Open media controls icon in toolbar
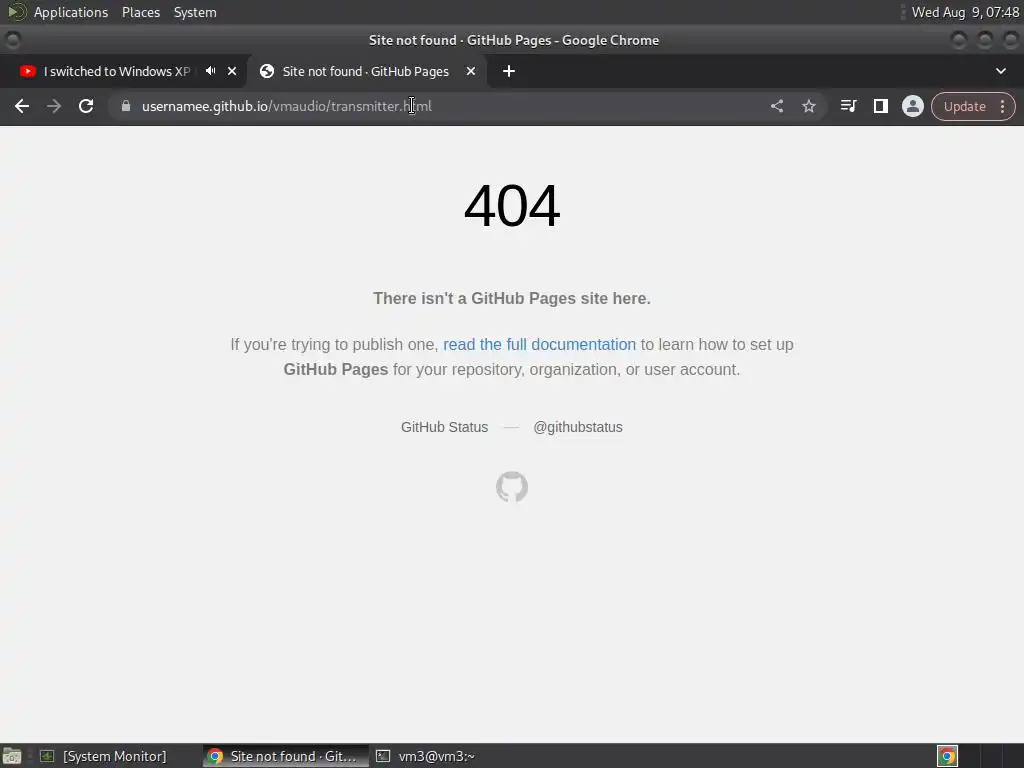 (848, 106)
